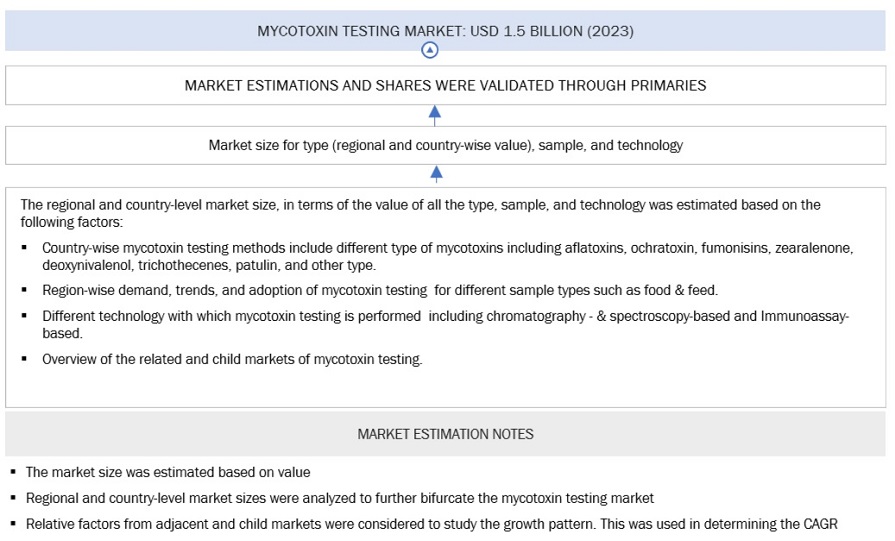Viewport: 895px width, 541px height.
Task: Click the bullet beside the Region-wise demand line
Action: pos(25,291)
